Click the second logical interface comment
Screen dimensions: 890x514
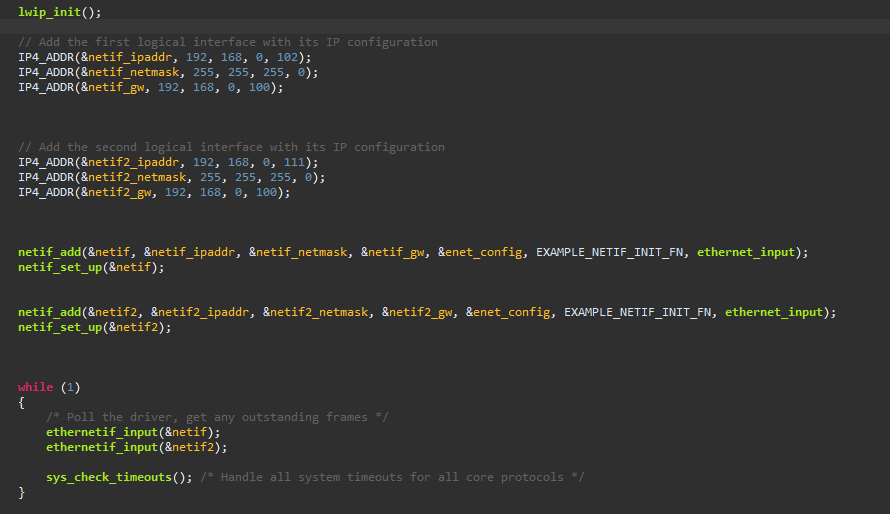coord(231,147)
